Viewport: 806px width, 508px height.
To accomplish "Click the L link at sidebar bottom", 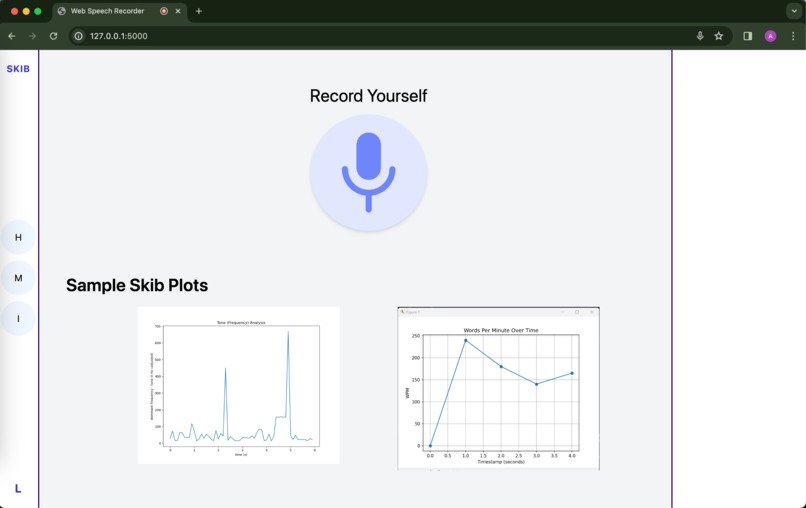I will pyautogui.click(x=18, y=488).
